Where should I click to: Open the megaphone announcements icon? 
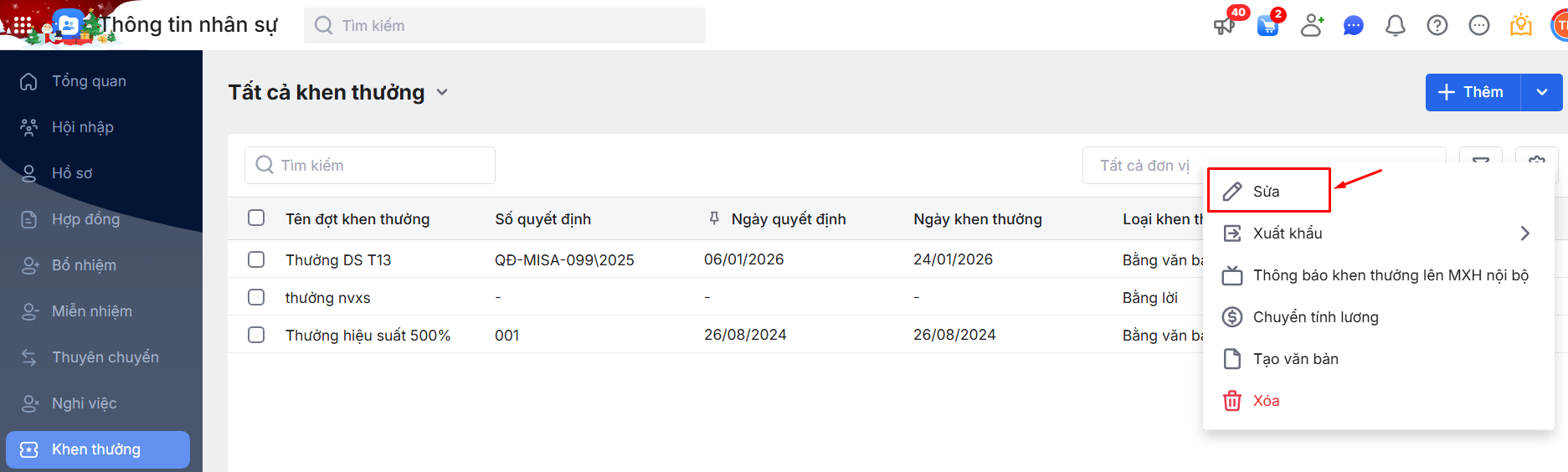1225,26
